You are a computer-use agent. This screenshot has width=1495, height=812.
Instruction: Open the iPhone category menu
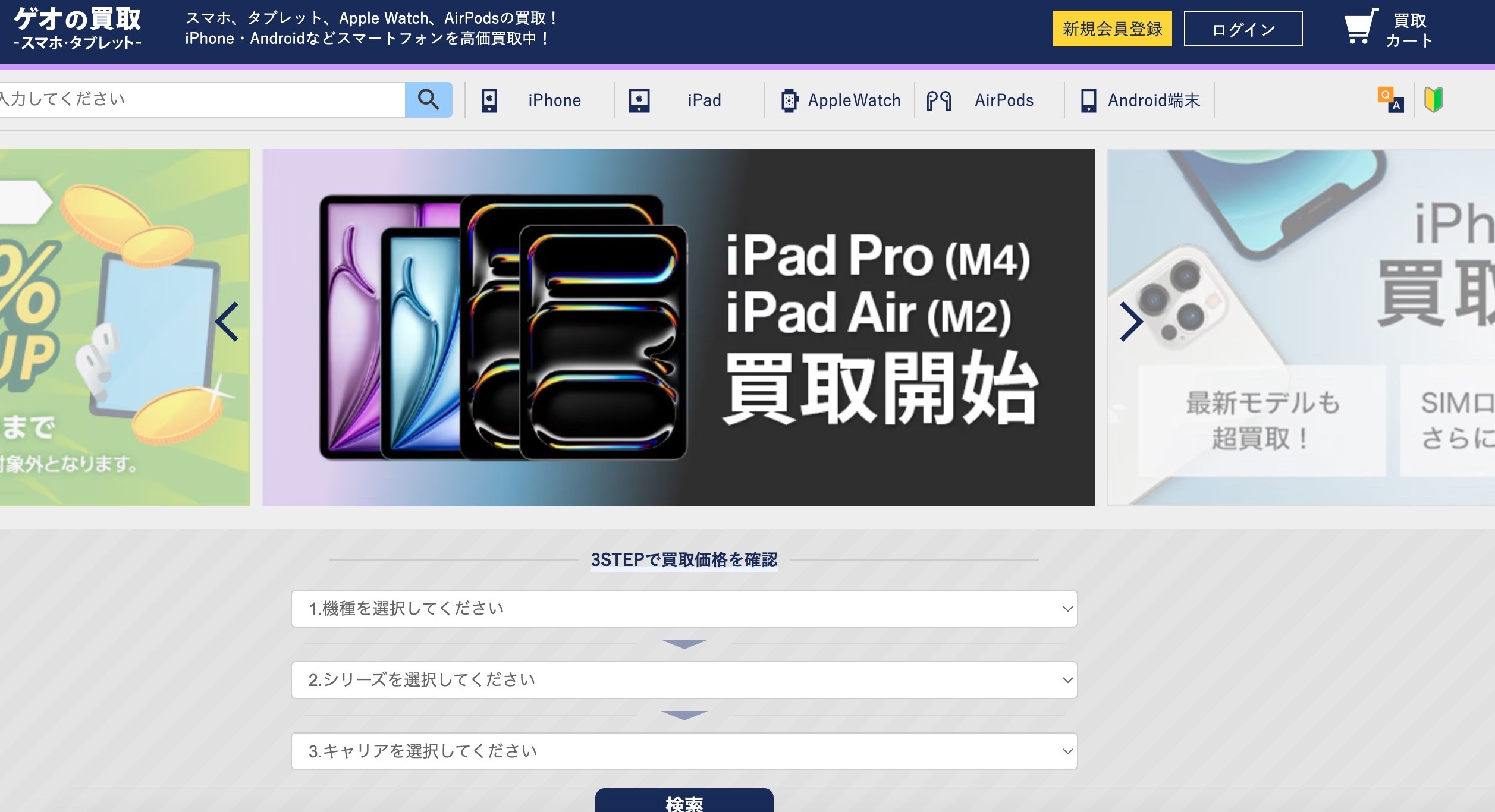coord(539,100)
